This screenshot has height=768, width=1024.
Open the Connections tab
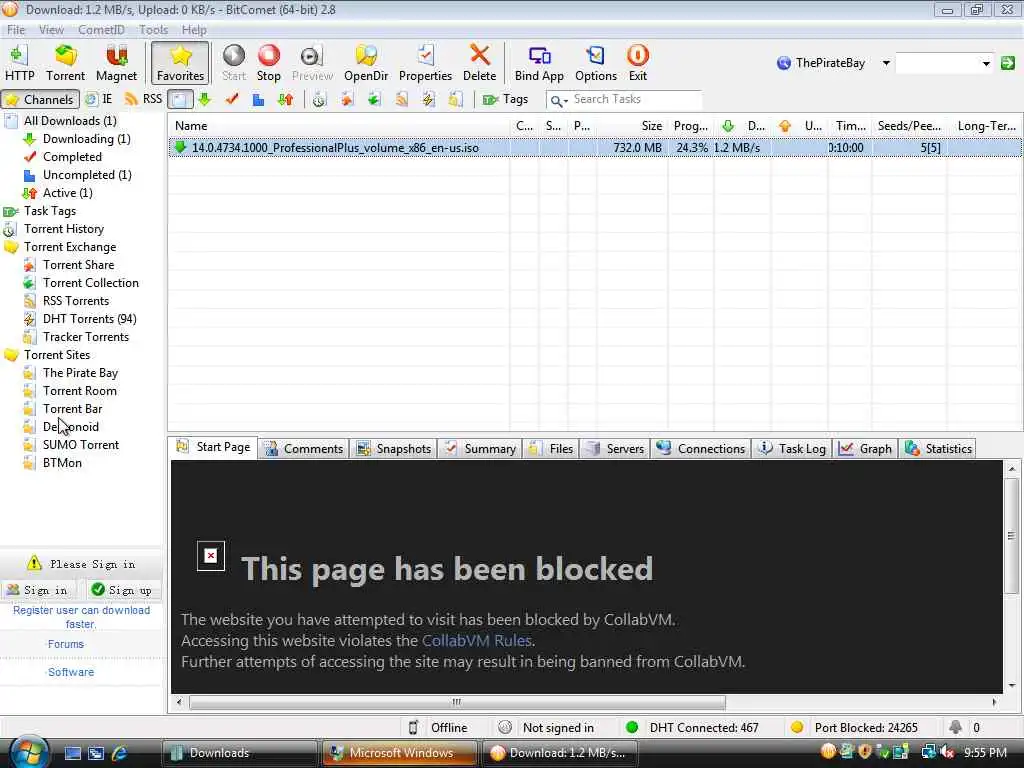tap(701, 449)
